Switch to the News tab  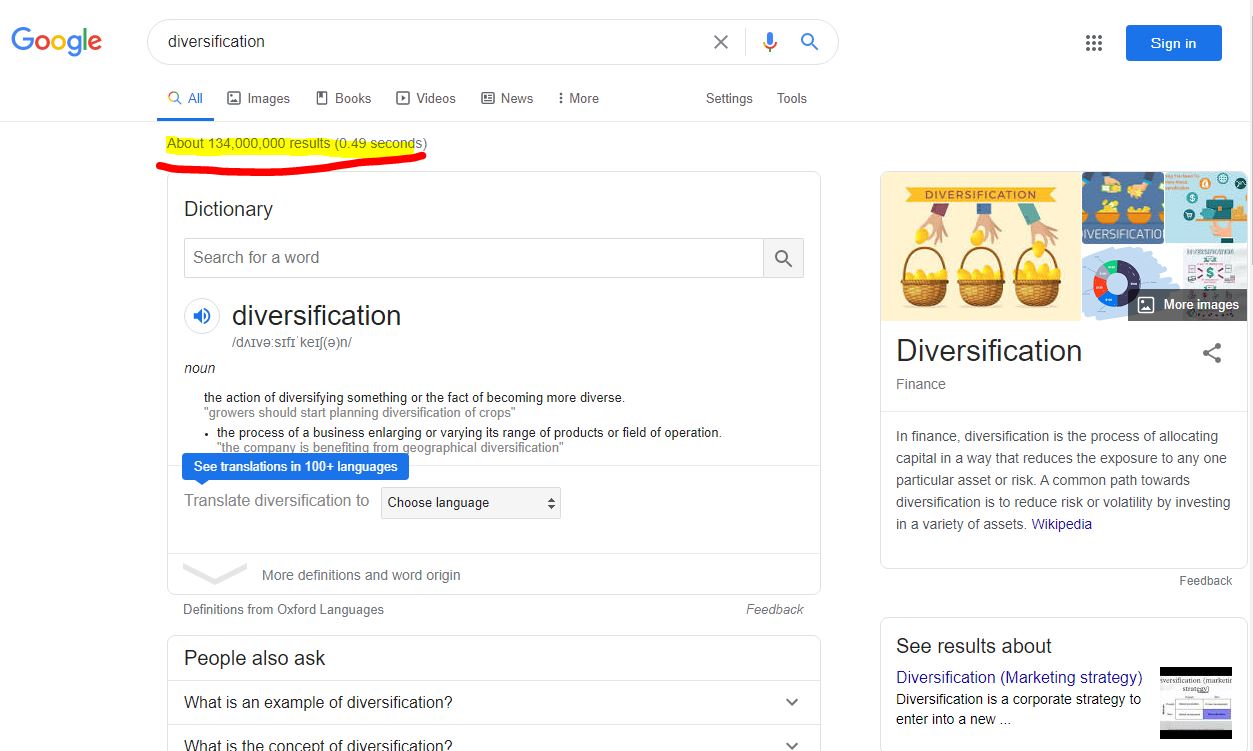507,98
